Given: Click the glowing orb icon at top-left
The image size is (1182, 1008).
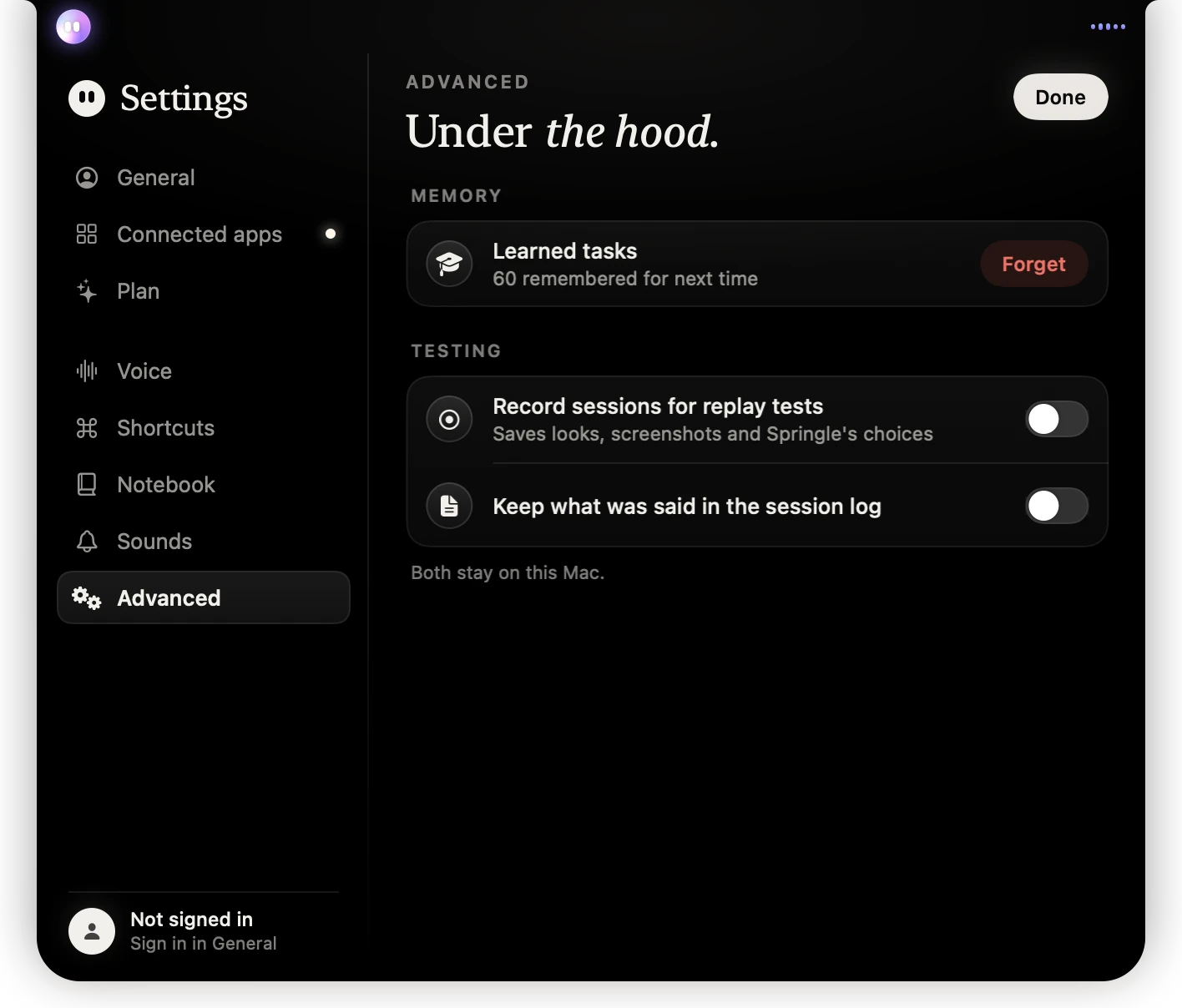Looking at the screenshot, I should [x=73, y=27].
